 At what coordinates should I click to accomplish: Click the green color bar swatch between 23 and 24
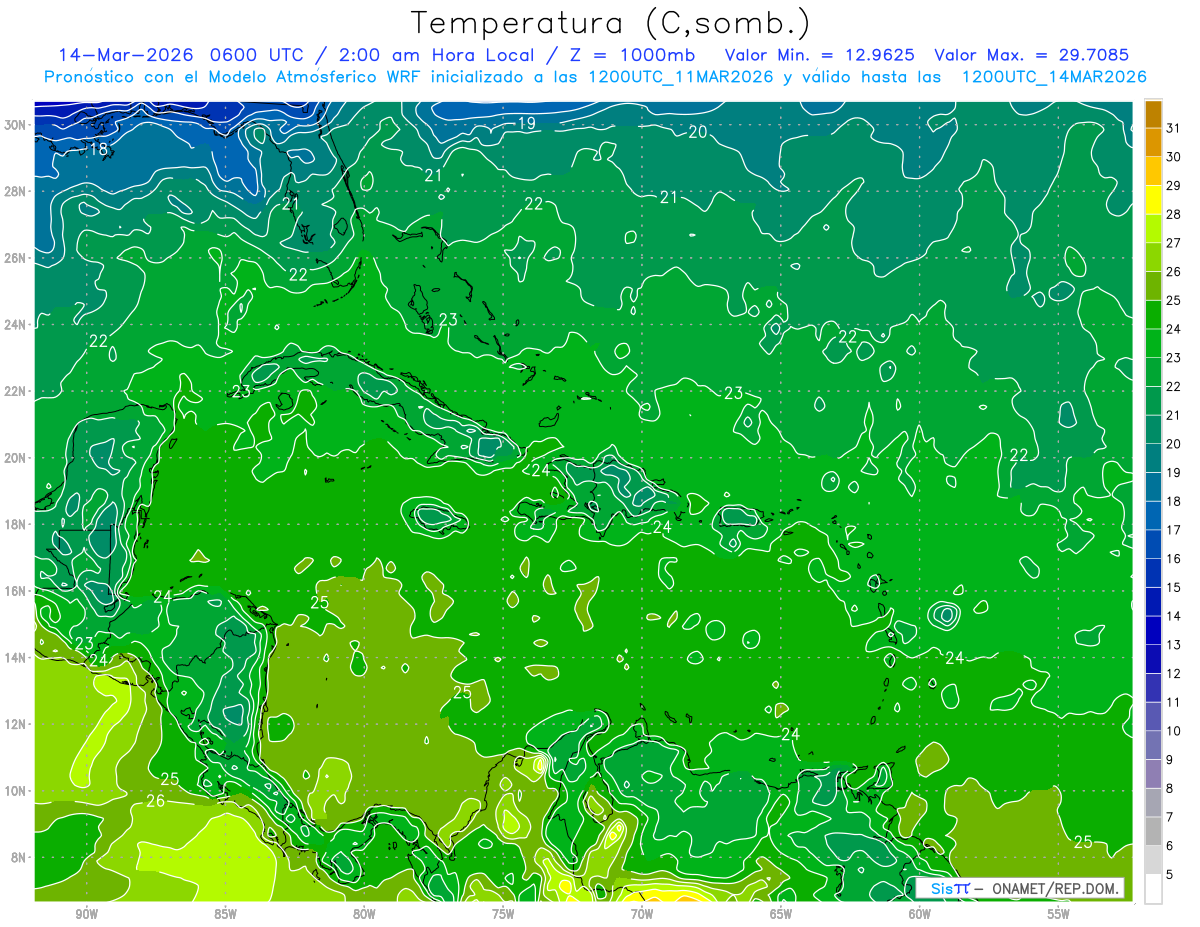click(1153, 344)
